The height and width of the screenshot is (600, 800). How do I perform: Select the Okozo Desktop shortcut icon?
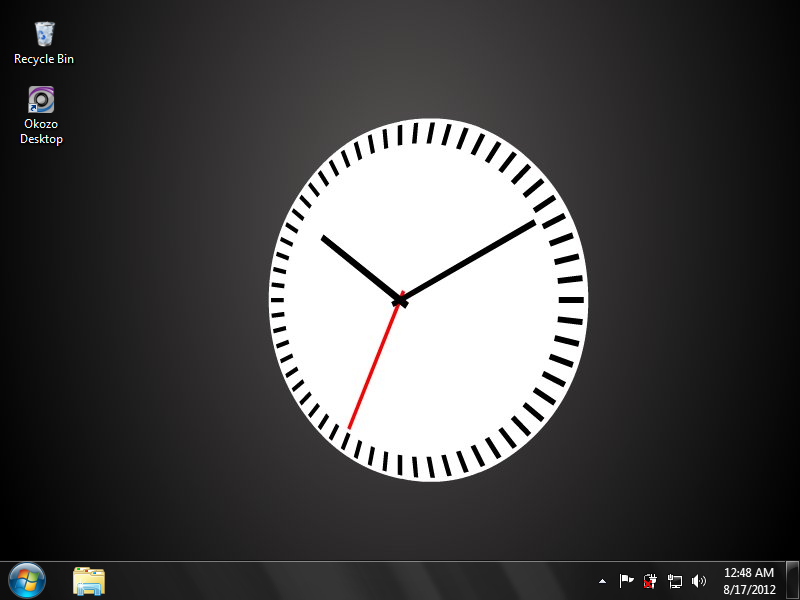(41, 99)
